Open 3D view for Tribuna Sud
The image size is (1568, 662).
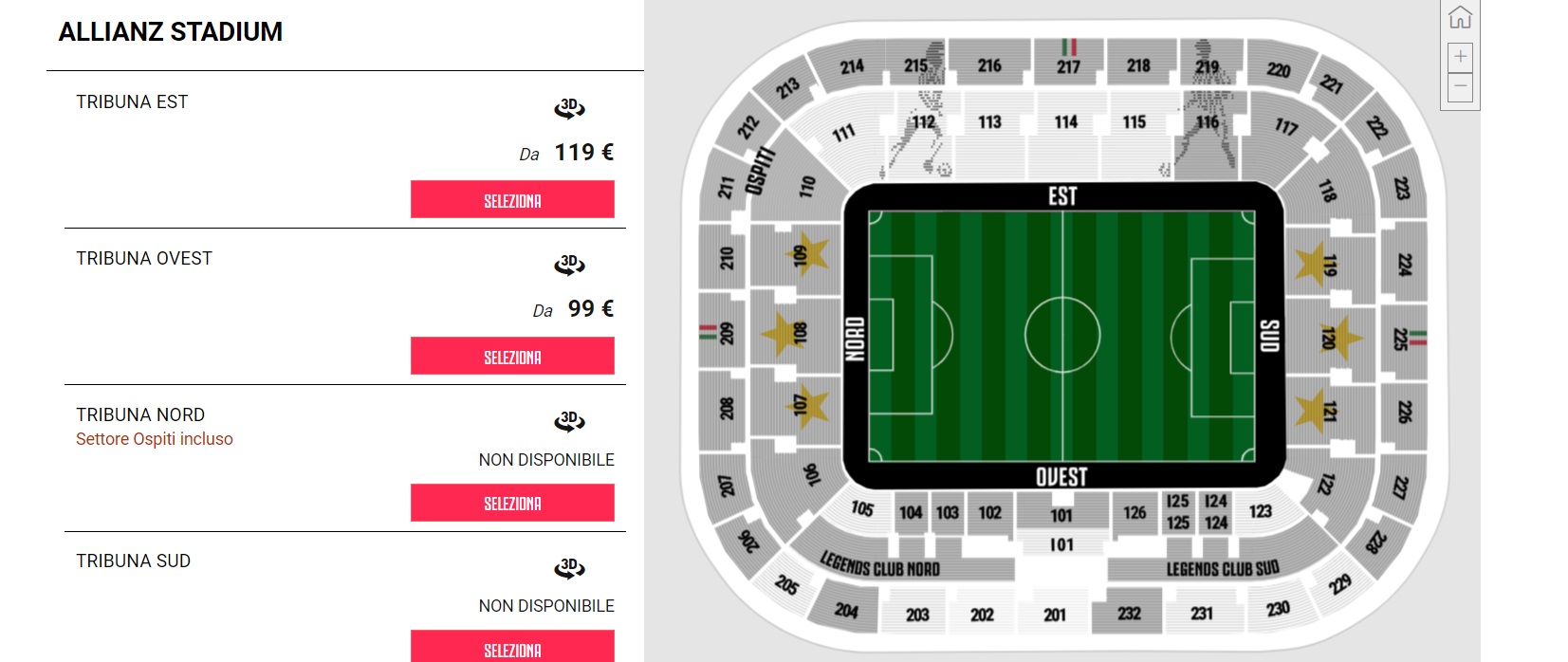pyautogui.click(x=569, y=568)
